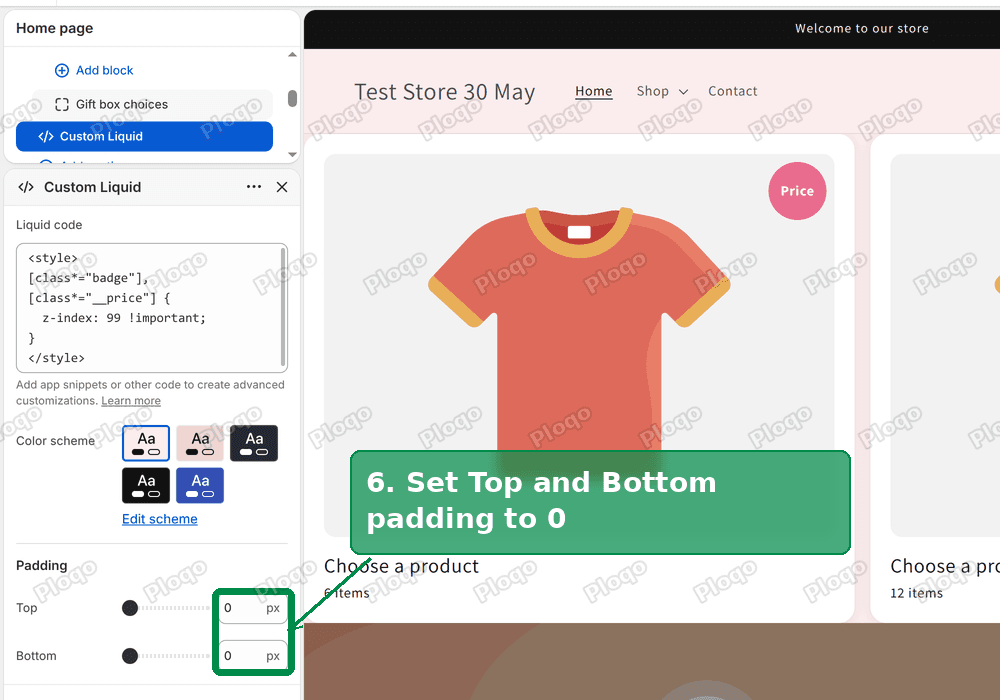The width and height of the screenshot is (1000, 700).
Task: Click the 12 items count text
Action: point(916,593)
